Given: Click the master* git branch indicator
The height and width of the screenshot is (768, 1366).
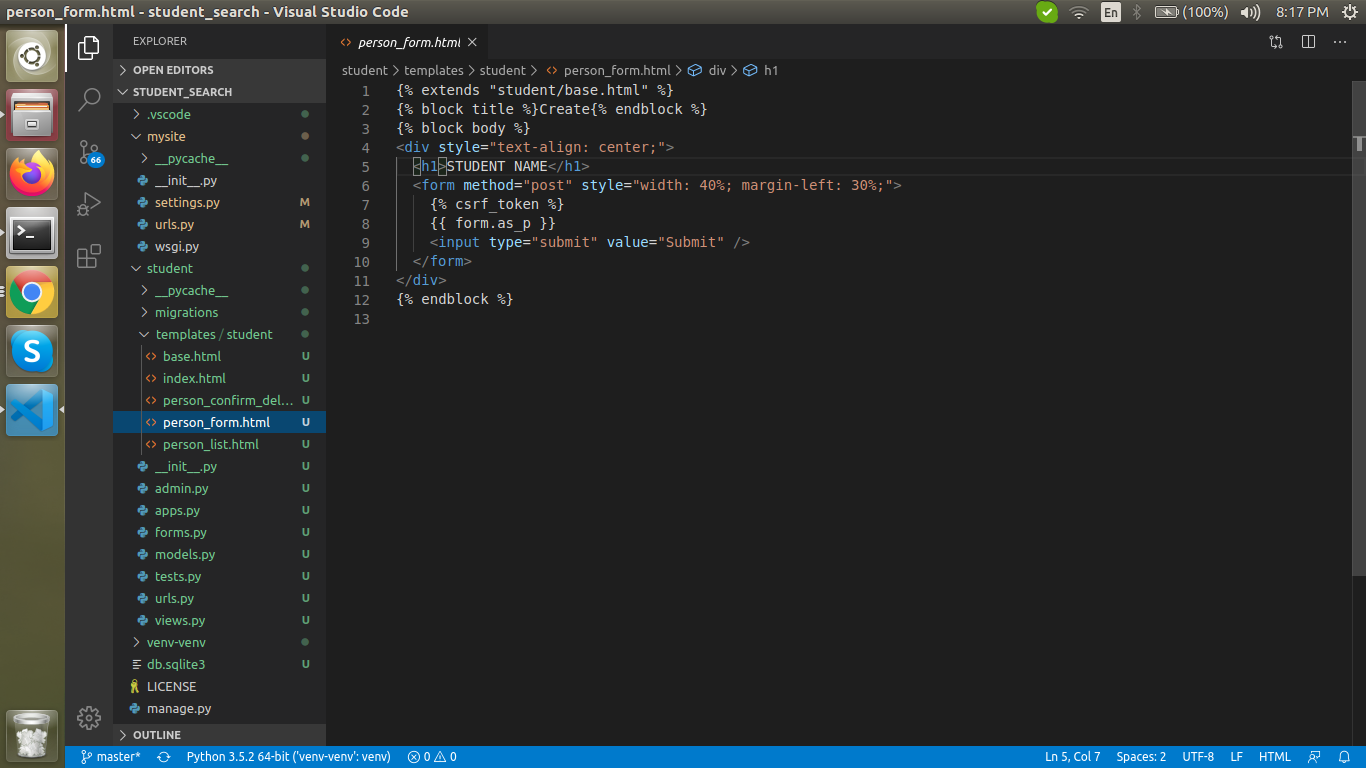Looking at the screenshot, I should click(111, 757).
